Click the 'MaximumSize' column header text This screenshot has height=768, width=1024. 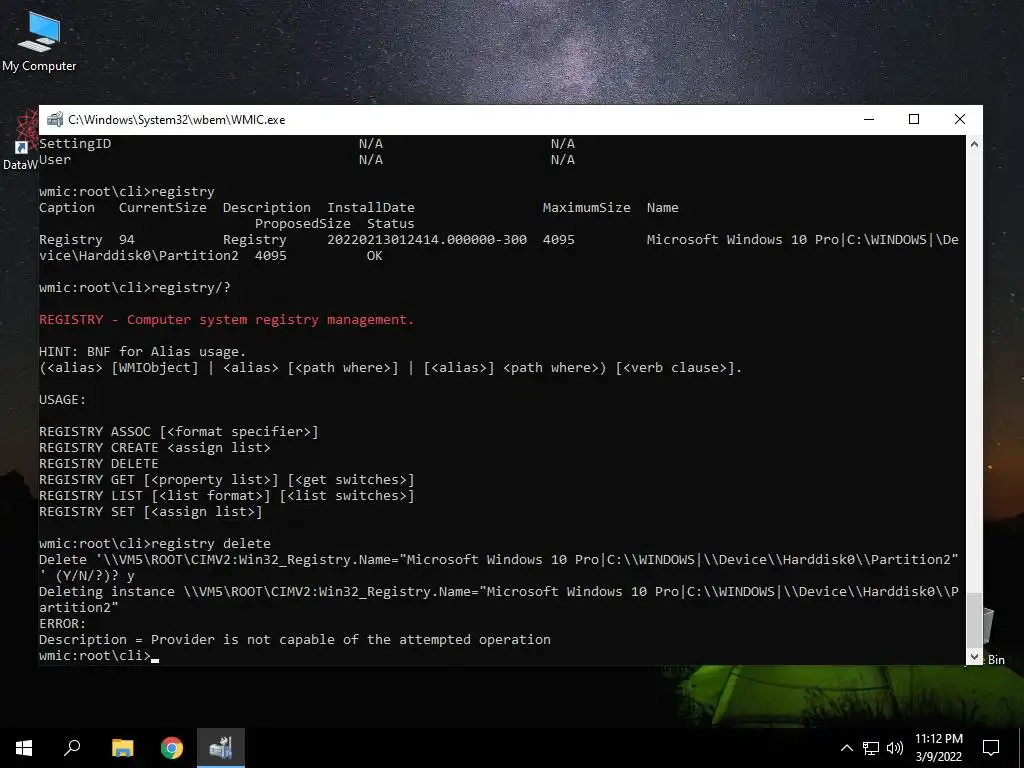pyautogui.click(x=586, y=208)
